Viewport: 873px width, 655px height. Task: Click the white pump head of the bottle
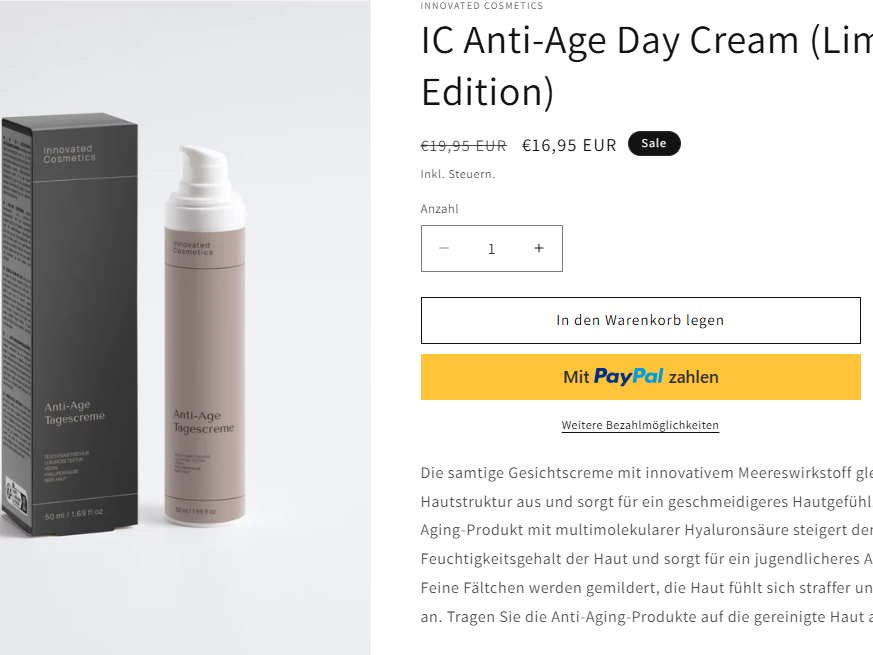tap(207, 164)
